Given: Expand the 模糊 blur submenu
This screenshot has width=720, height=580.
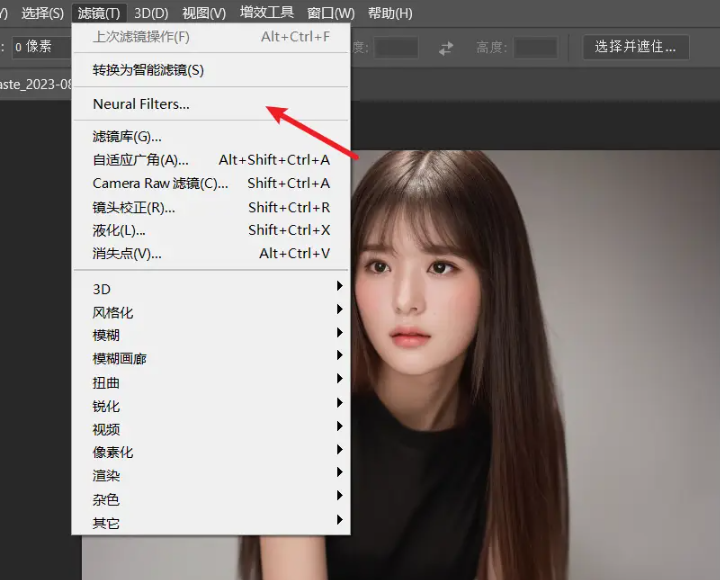Looking at the screenshot, I should point(106,335).
